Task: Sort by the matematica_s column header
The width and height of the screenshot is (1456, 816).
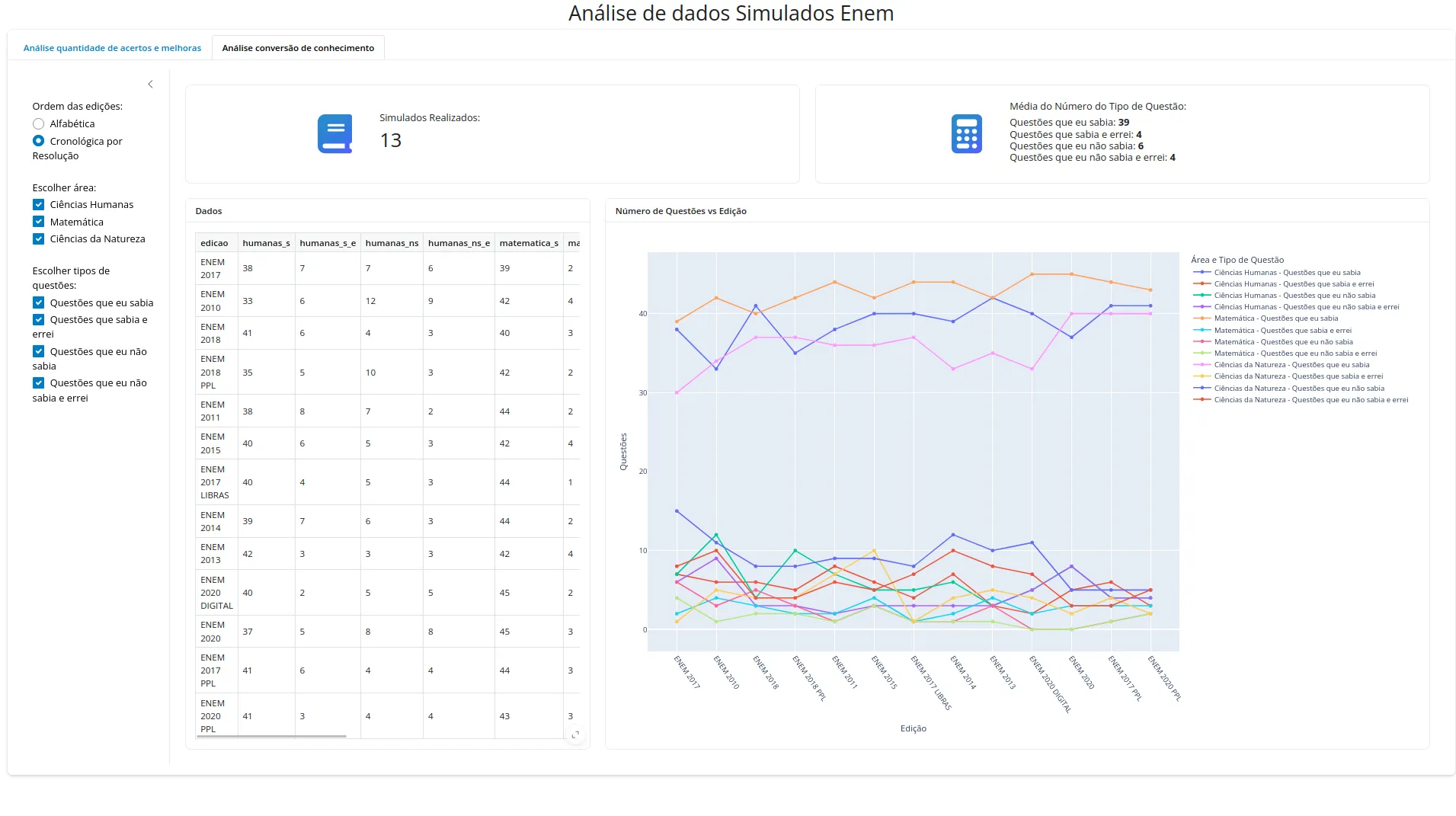Action: coord(529,243)
